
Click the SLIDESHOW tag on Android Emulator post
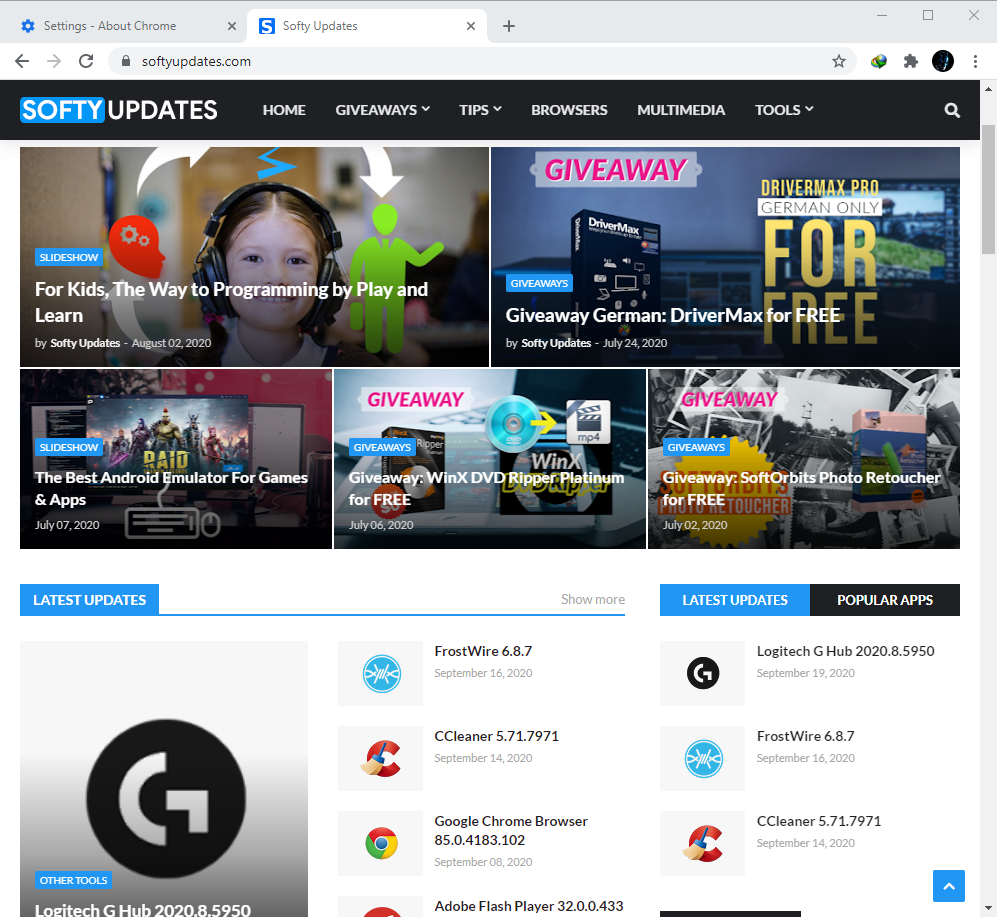(x=69, y=448)
